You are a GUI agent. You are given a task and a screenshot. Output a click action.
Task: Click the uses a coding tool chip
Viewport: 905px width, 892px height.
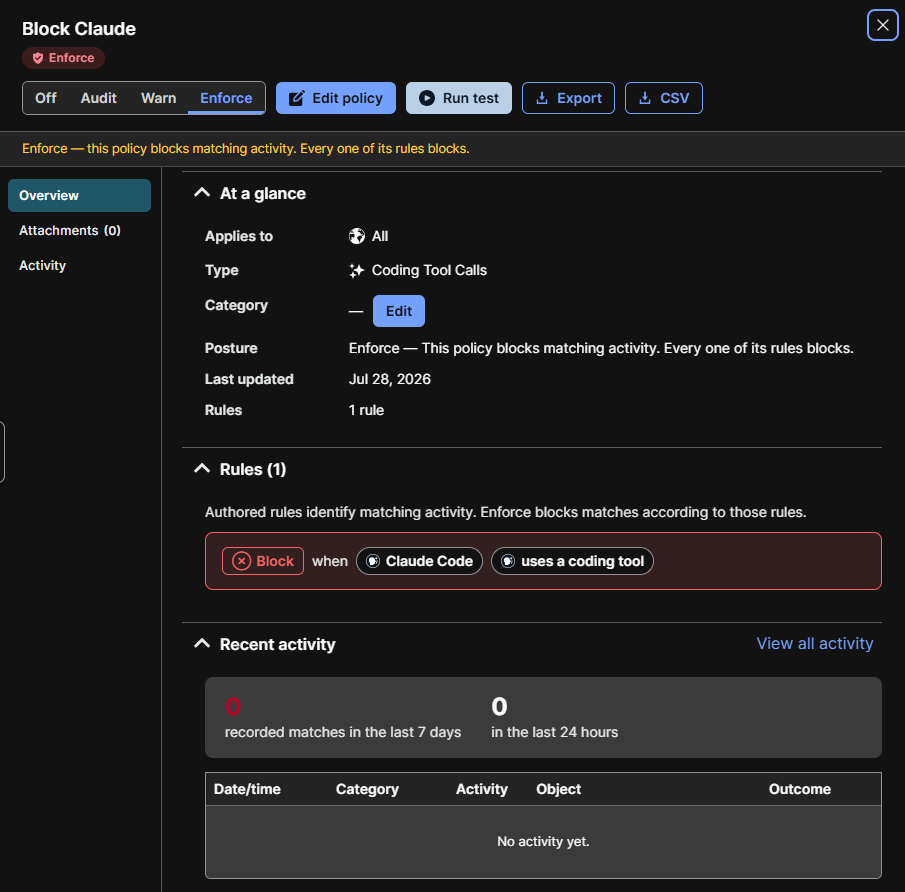[573, 561]
